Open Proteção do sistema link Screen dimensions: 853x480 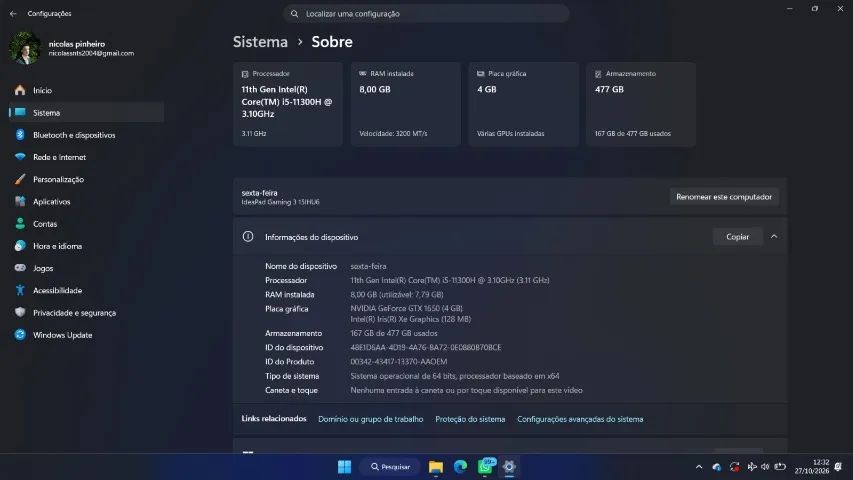[x=470, y=419]
